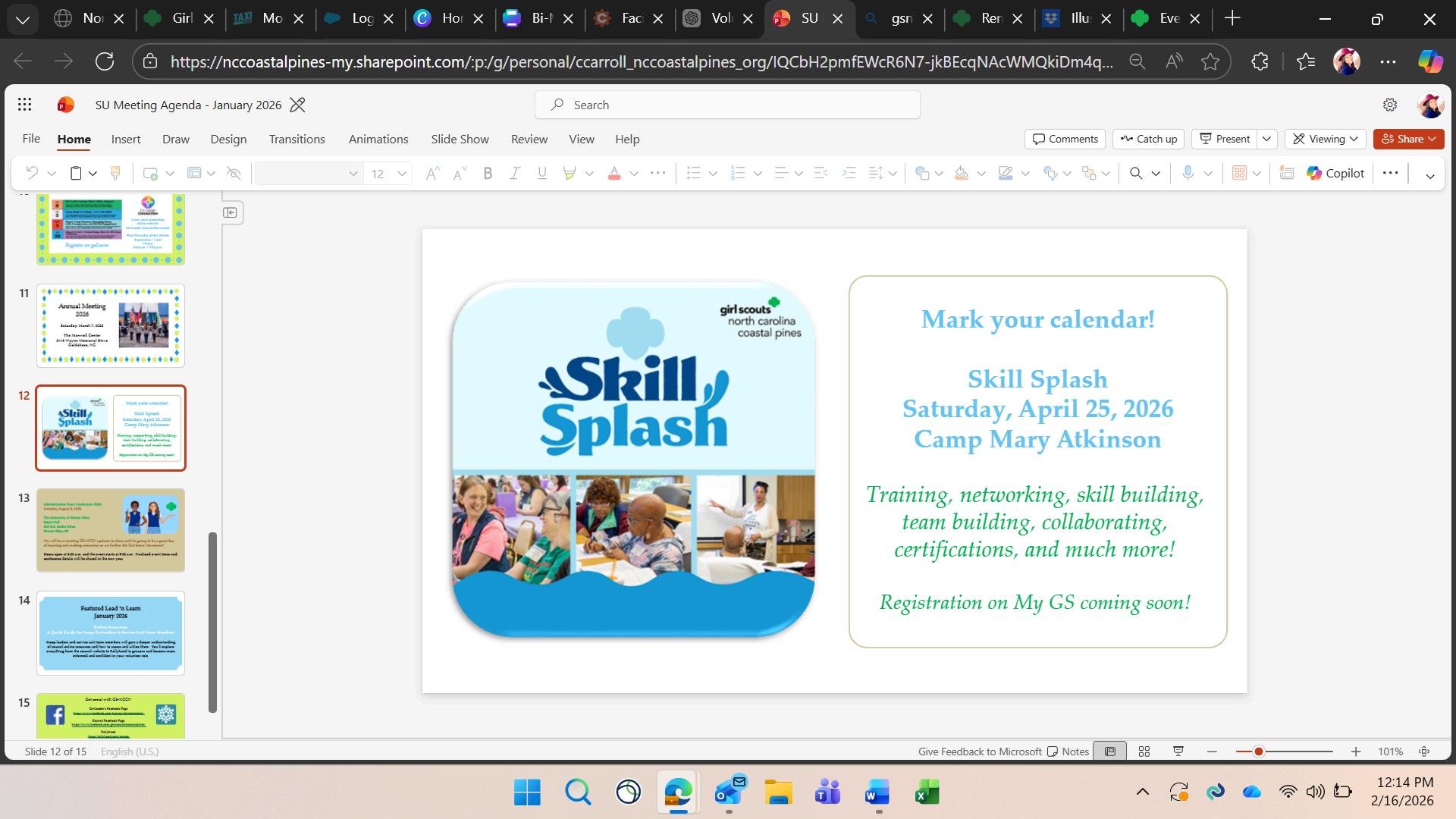
Task: Expand the Viewing mode dropdown
Action: pyautogui.click(x=1326, y=139)
